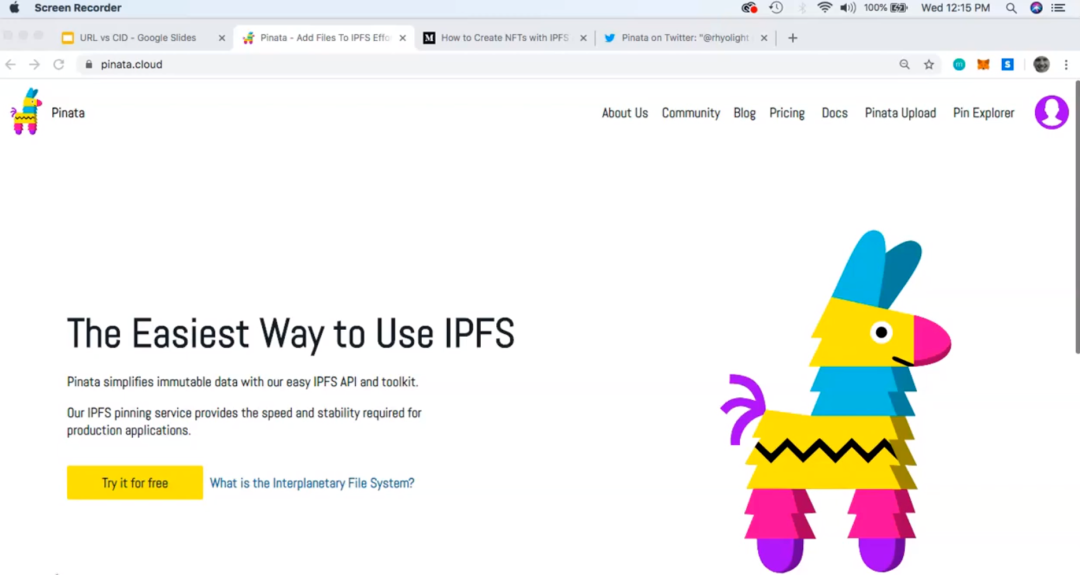Reload the pinata.cloud page
The width and height of the screenshot is (1080, 575).
pos(59,64)
